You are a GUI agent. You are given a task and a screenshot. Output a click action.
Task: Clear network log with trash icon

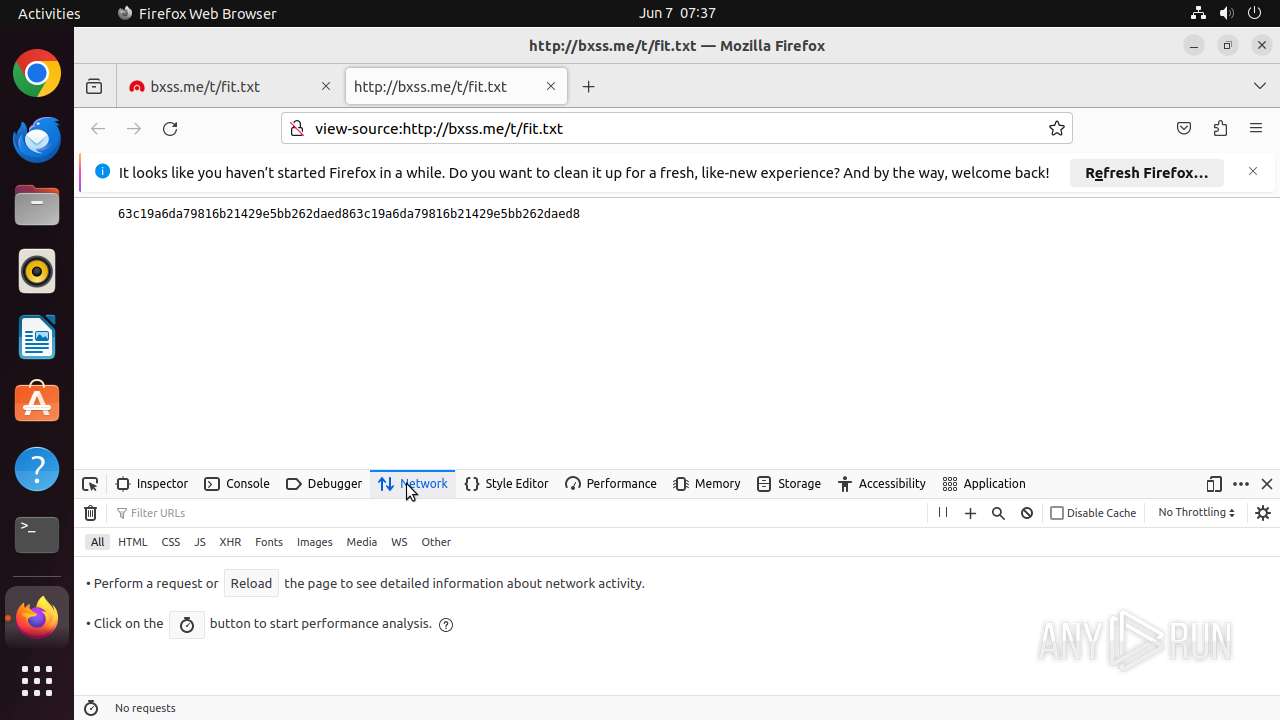pos(90,513)
